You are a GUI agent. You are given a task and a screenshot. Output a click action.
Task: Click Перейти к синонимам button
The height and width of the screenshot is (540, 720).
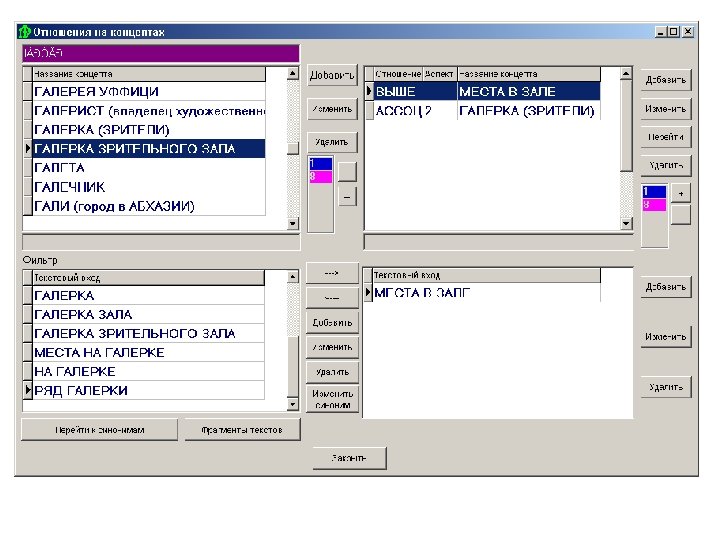point(100,430)
